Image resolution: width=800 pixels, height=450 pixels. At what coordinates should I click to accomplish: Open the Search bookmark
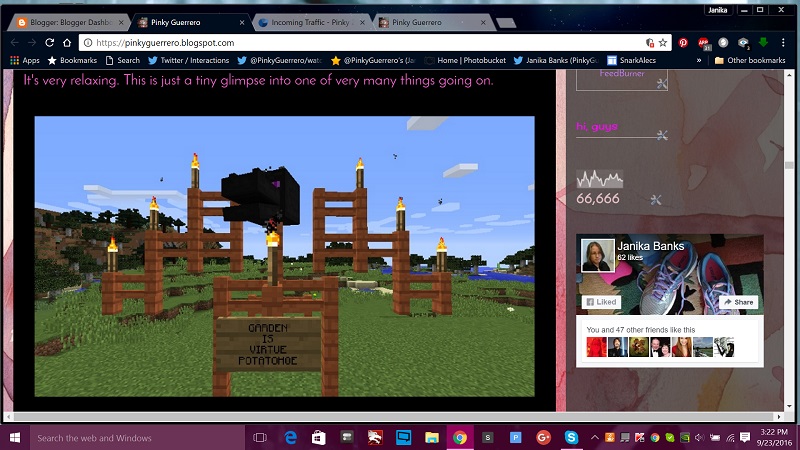click(x=122, y=60)
